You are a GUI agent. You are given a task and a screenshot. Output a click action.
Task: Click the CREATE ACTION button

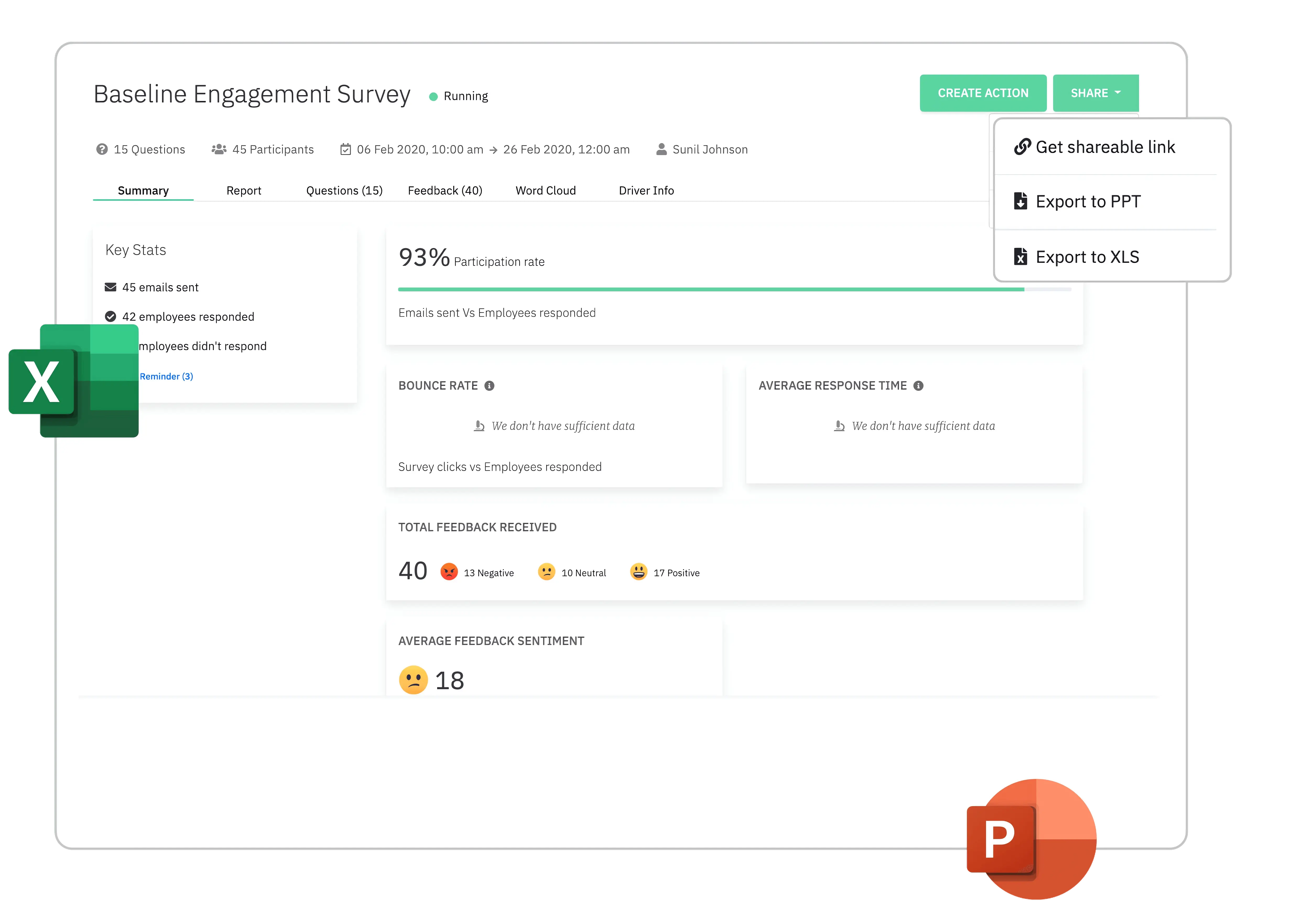click(983, 93)
